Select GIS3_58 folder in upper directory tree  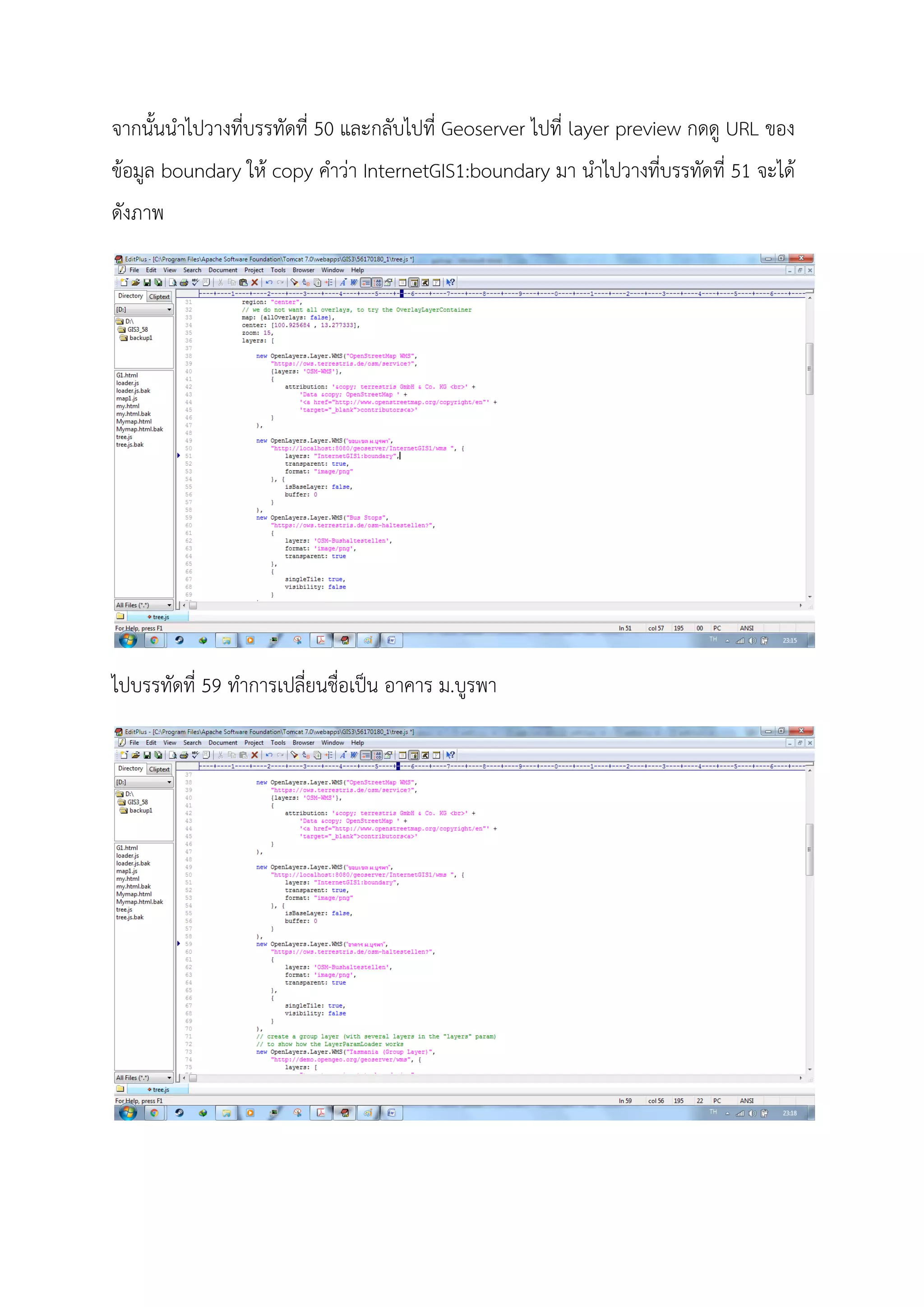pyautogui.click(x=133, y=329)
